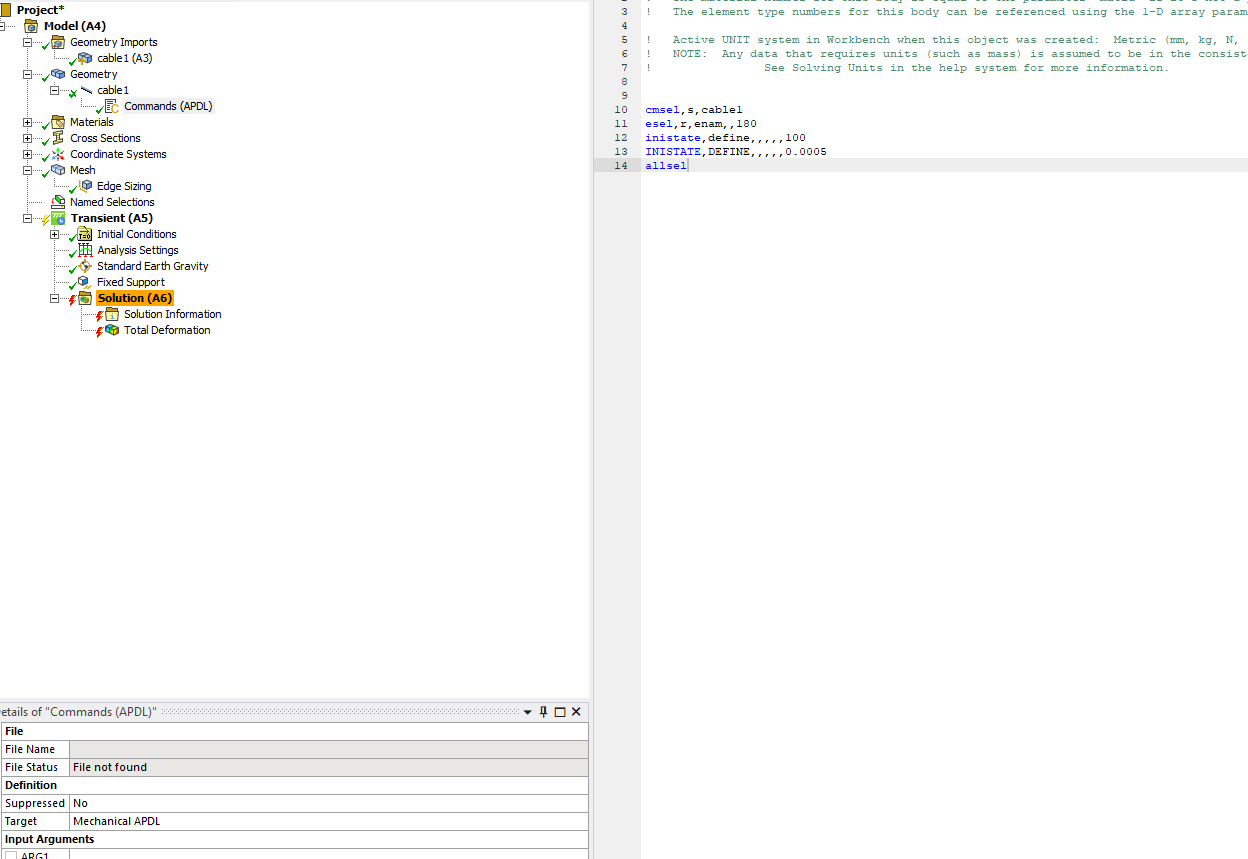
Task: Click the Model (A4) icon
Action: (31, 26)
